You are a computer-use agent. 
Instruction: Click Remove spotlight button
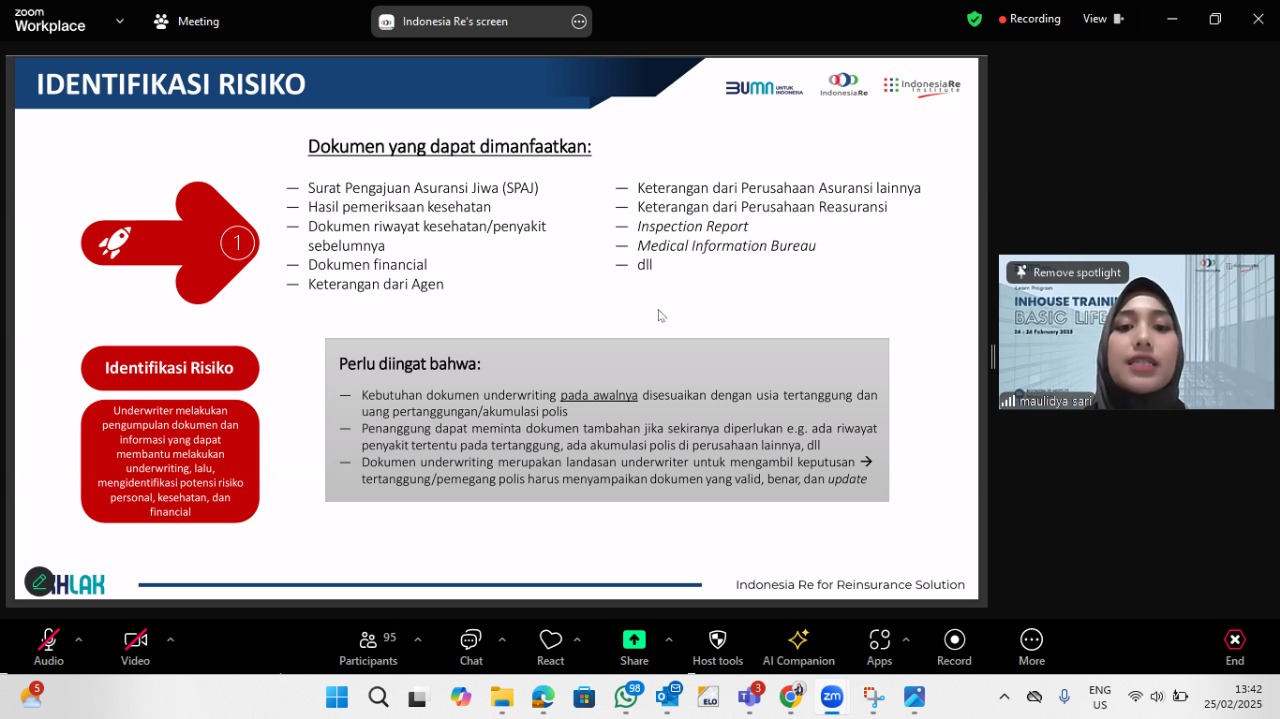pyautogui.click(x=1068, y=272)
